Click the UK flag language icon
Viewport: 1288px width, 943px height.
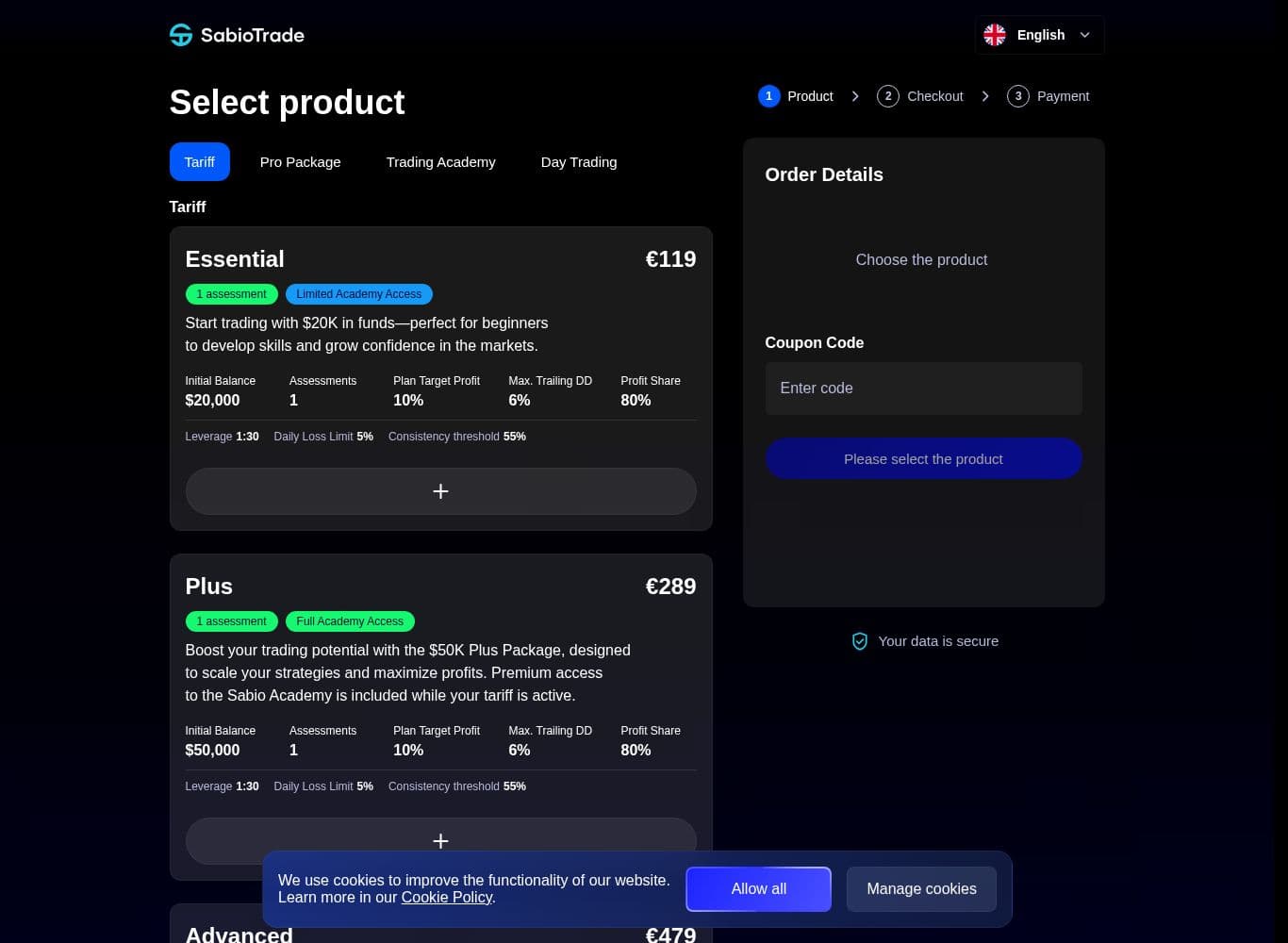(x=995, y=35)
